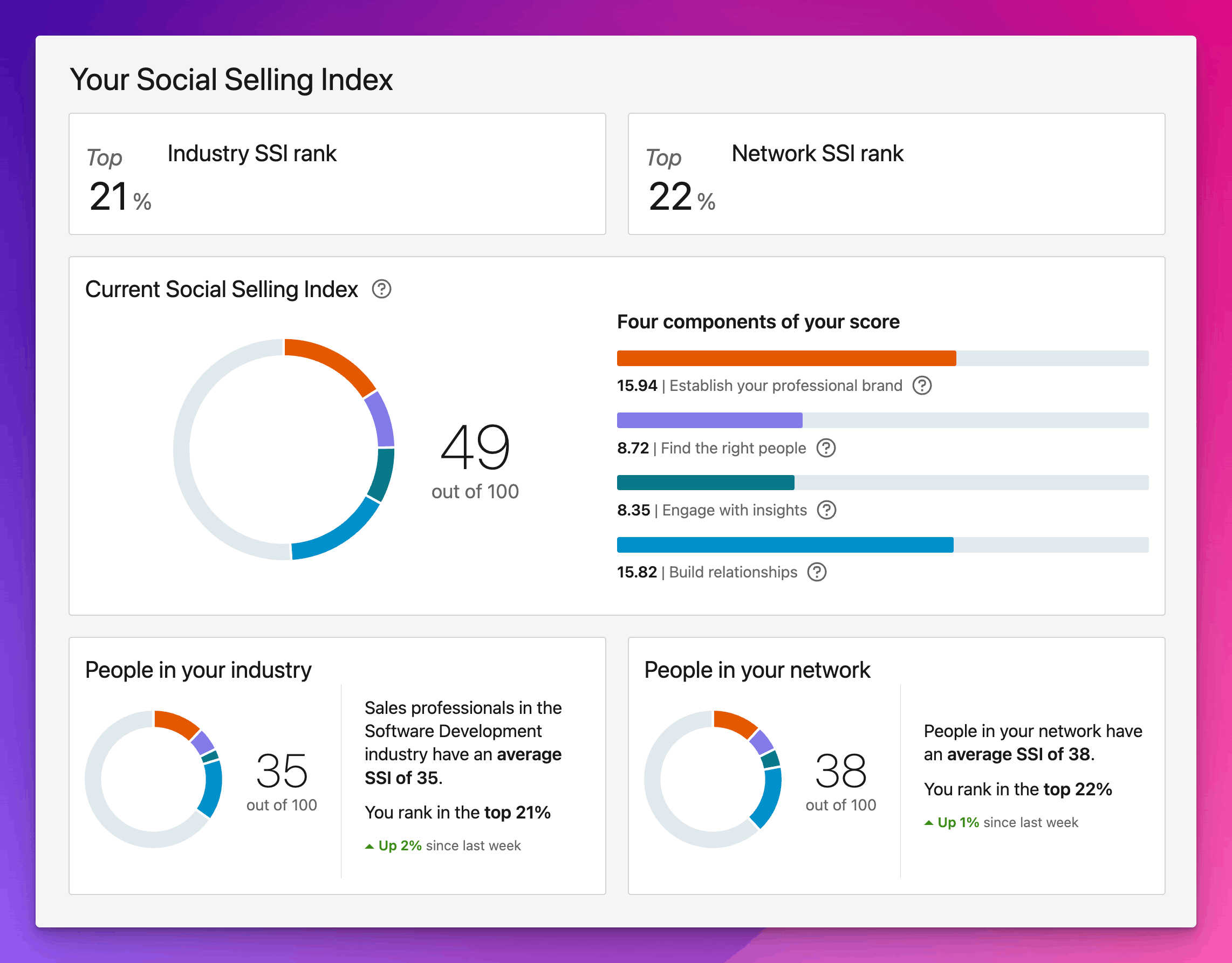Click Four components of your score heading
This screenshot has width=1232, height=963.
pyautogui.click(x=758, y=322)
